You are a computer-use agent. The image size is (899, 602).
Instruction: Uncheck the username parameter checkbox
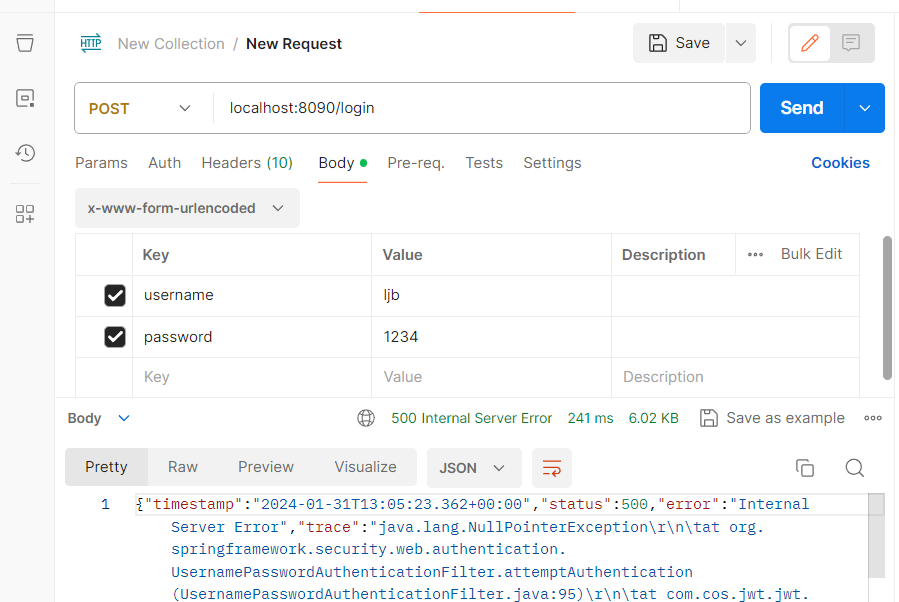click(x=115, y=295)
